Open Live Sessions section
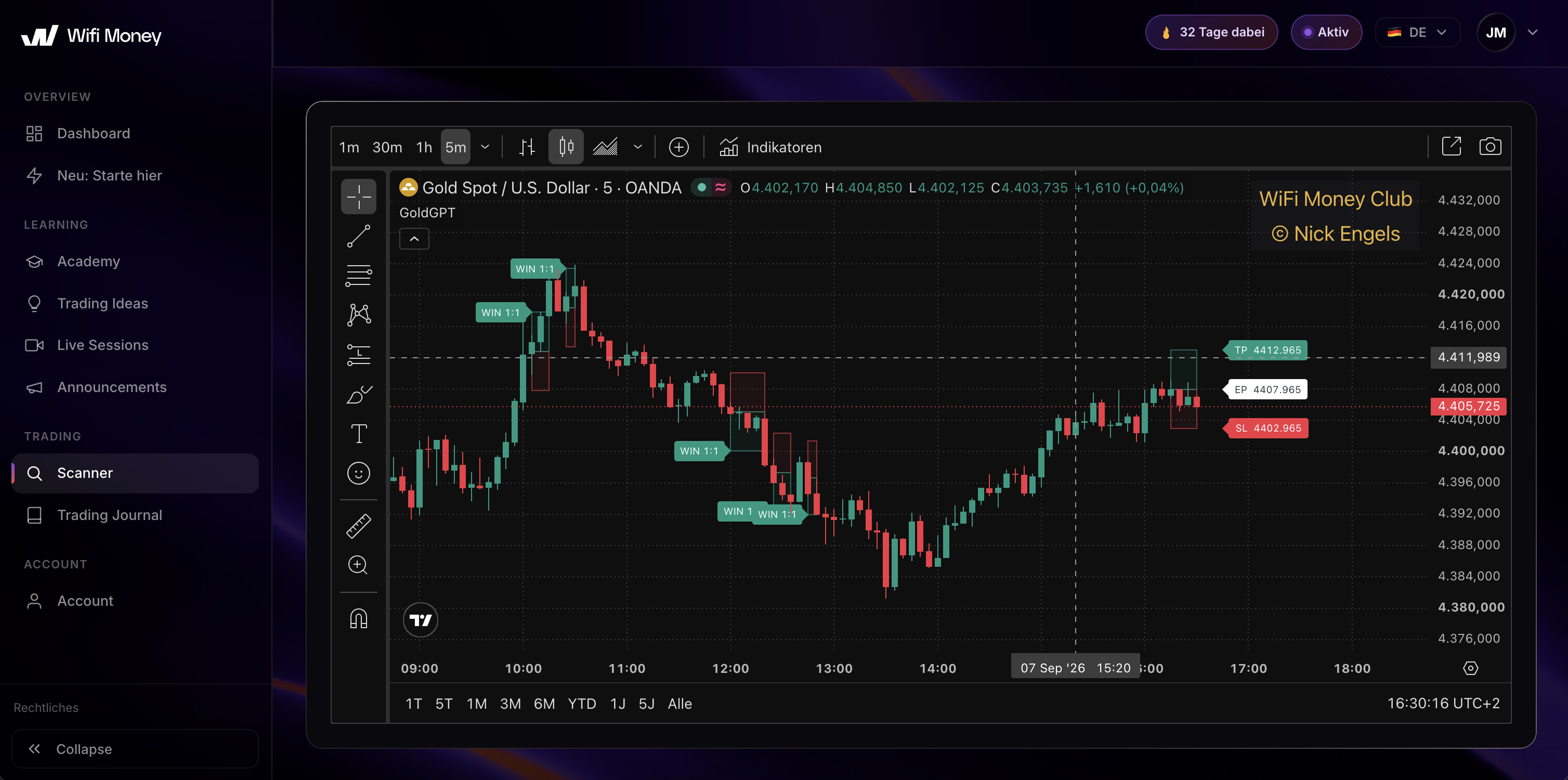 click(x=135, y=345)
